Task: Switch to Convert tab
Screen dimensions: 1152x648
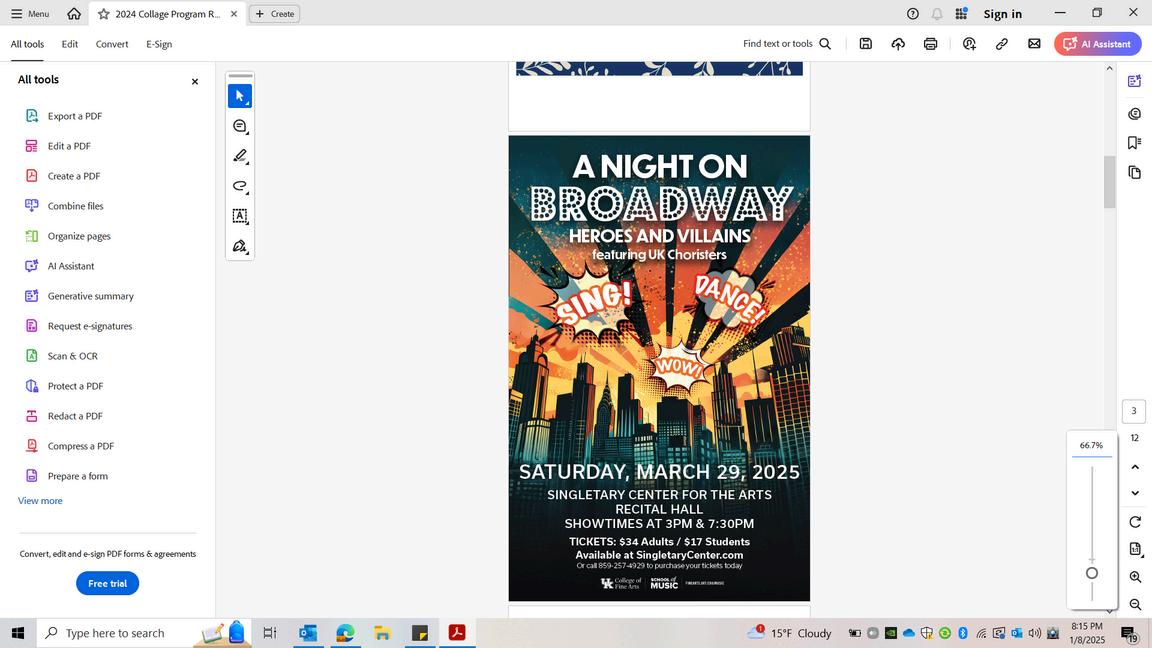Action: pos(112,44)
